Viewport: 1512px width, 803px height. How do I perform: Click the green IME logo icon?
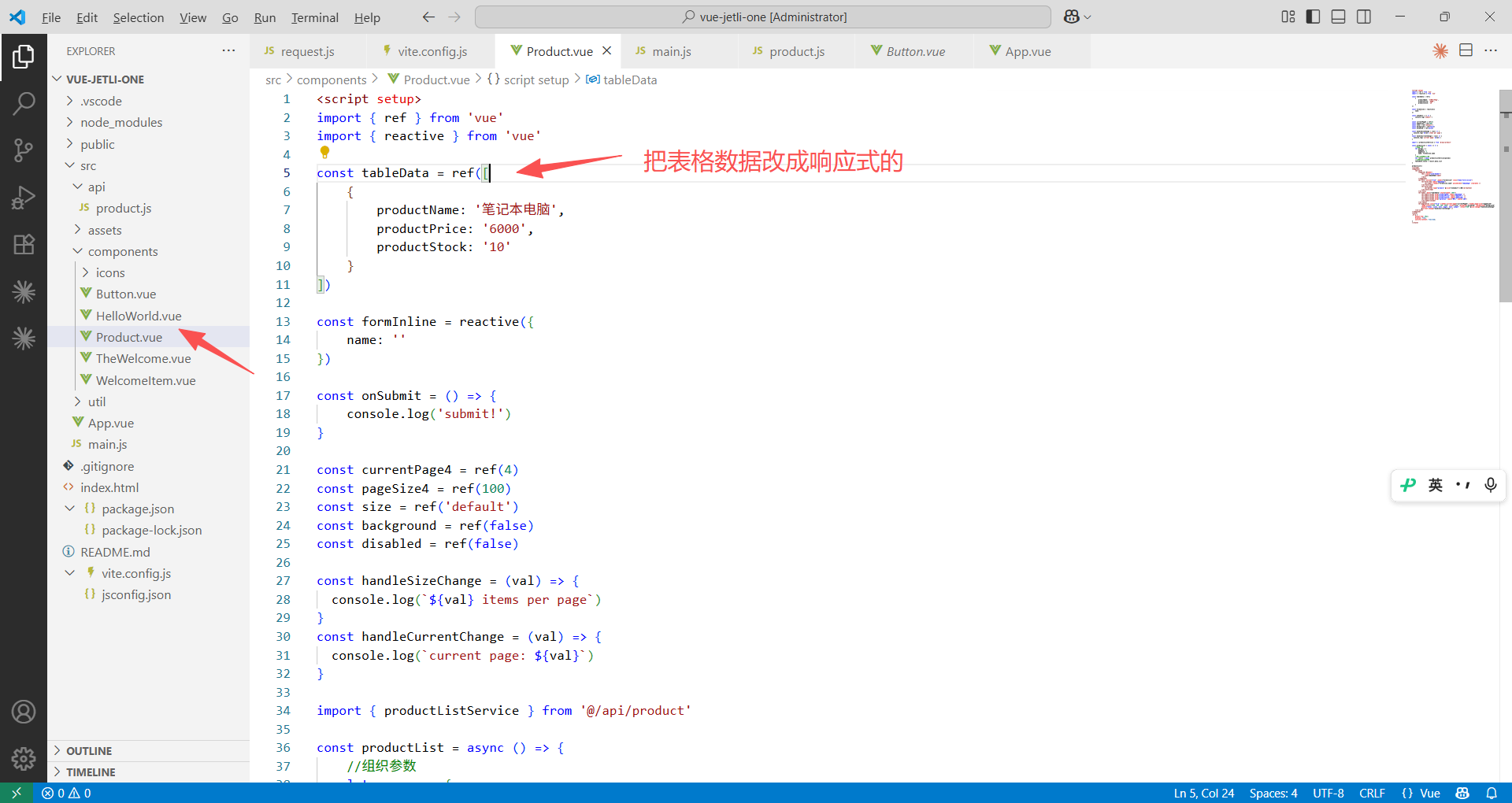[1409, 485]
